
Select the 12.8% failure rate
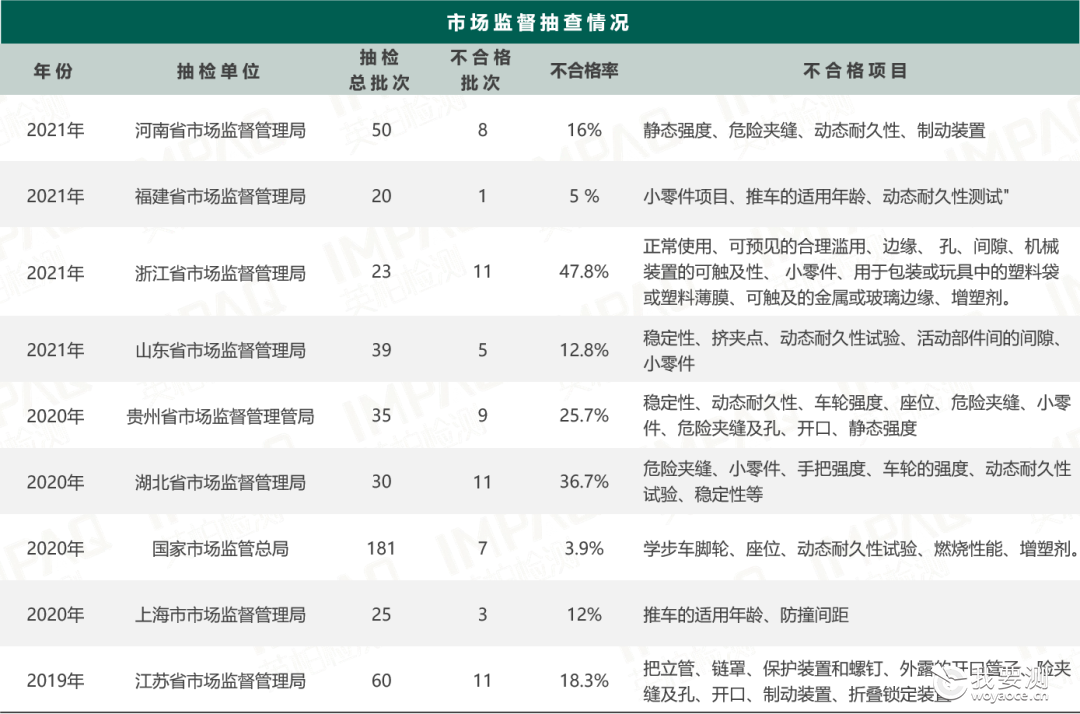584,350
